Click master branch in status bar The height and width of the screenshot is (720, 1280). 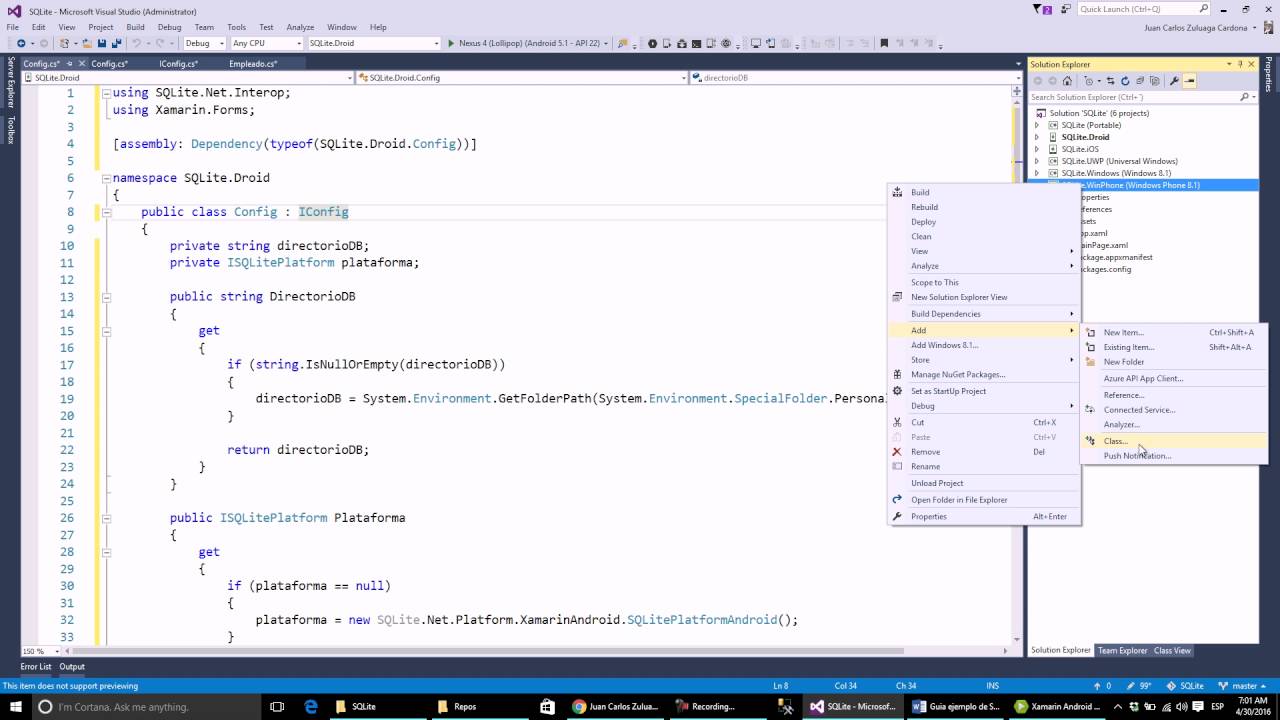tap(1244, 686)
